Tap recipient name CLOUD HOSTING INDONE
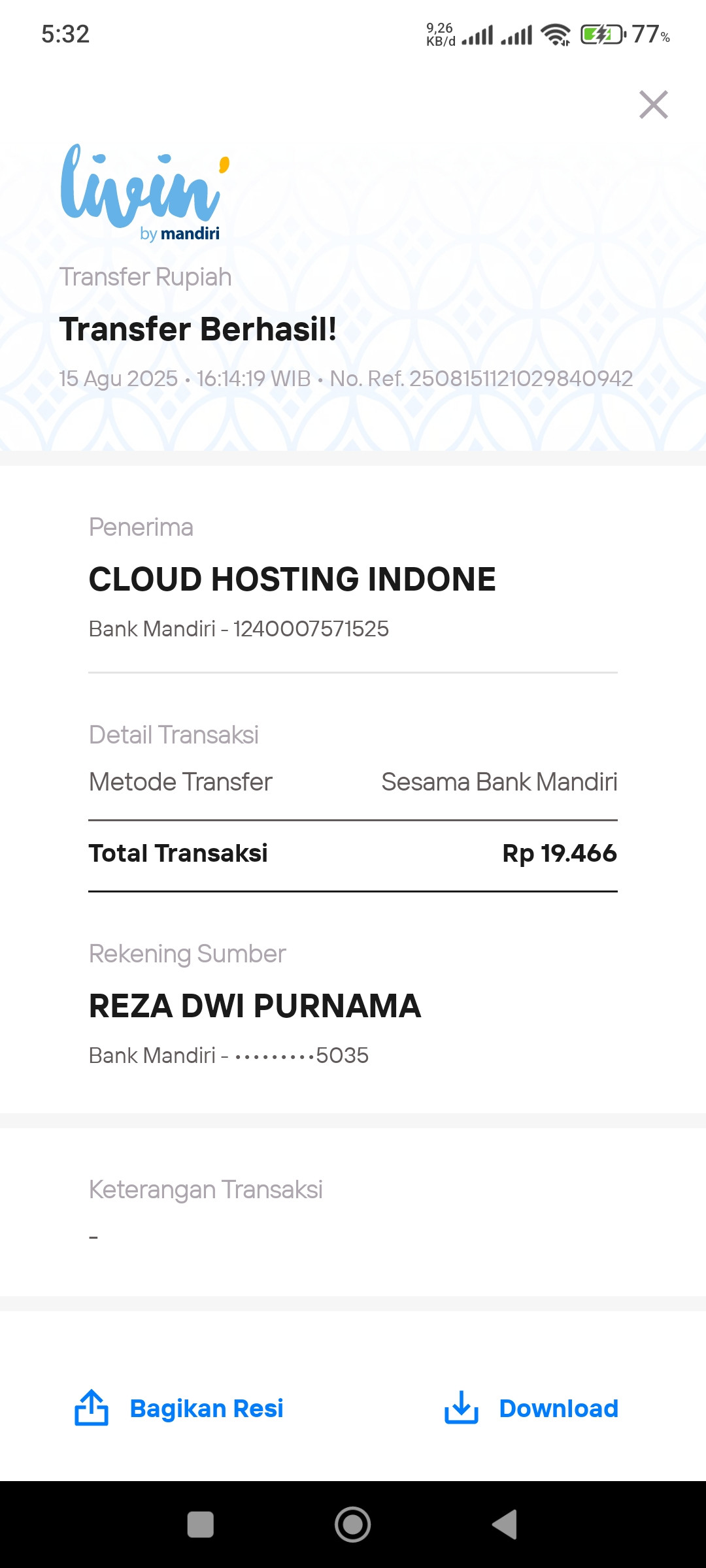 pos(292,580)
